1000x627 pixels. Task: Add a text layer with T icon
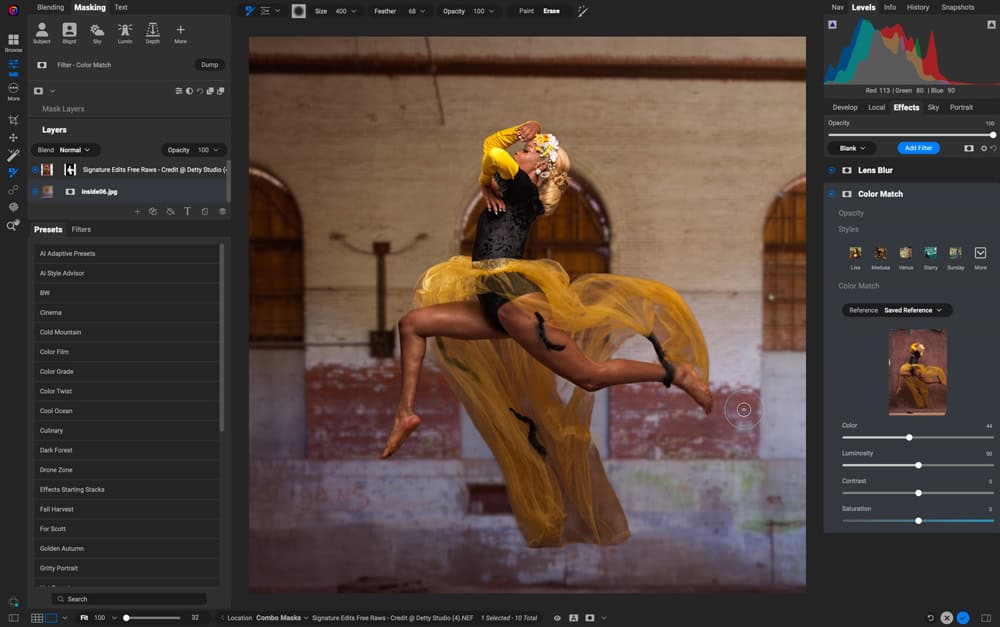(187, 212)
